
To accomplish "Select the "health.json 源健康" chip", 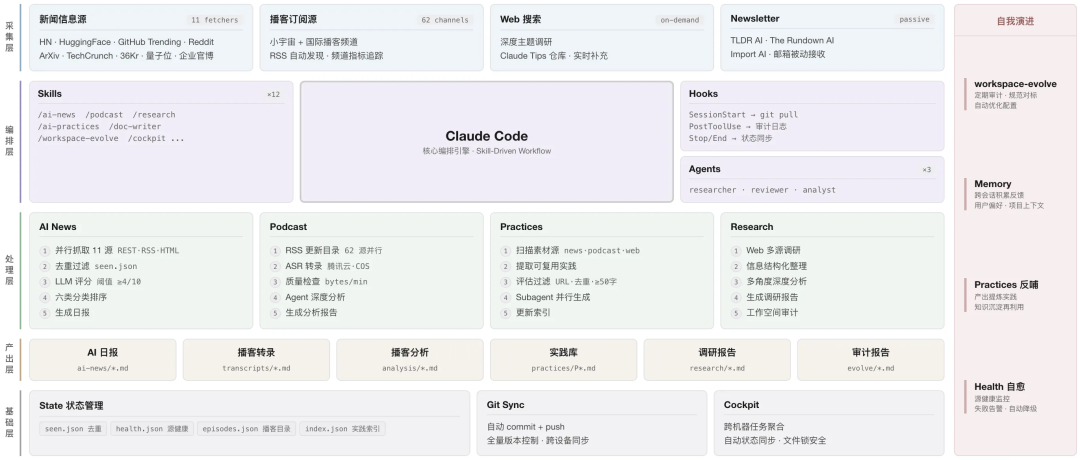I will point(152,429).
